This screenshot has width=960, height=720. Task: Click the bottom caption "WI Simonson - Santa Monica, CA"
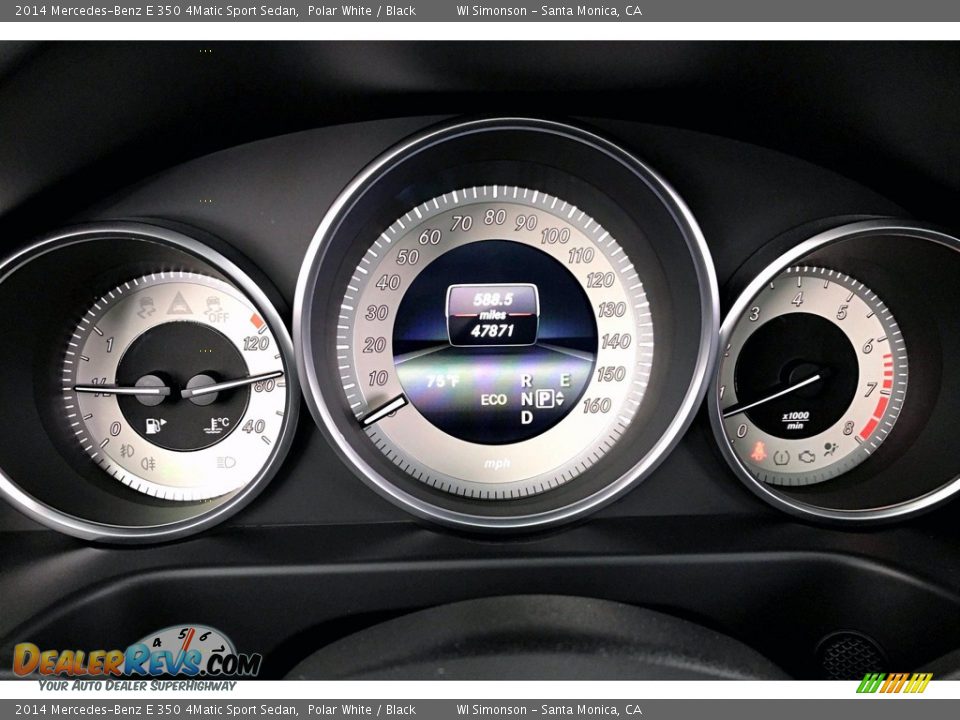click(x=549, y=710)
